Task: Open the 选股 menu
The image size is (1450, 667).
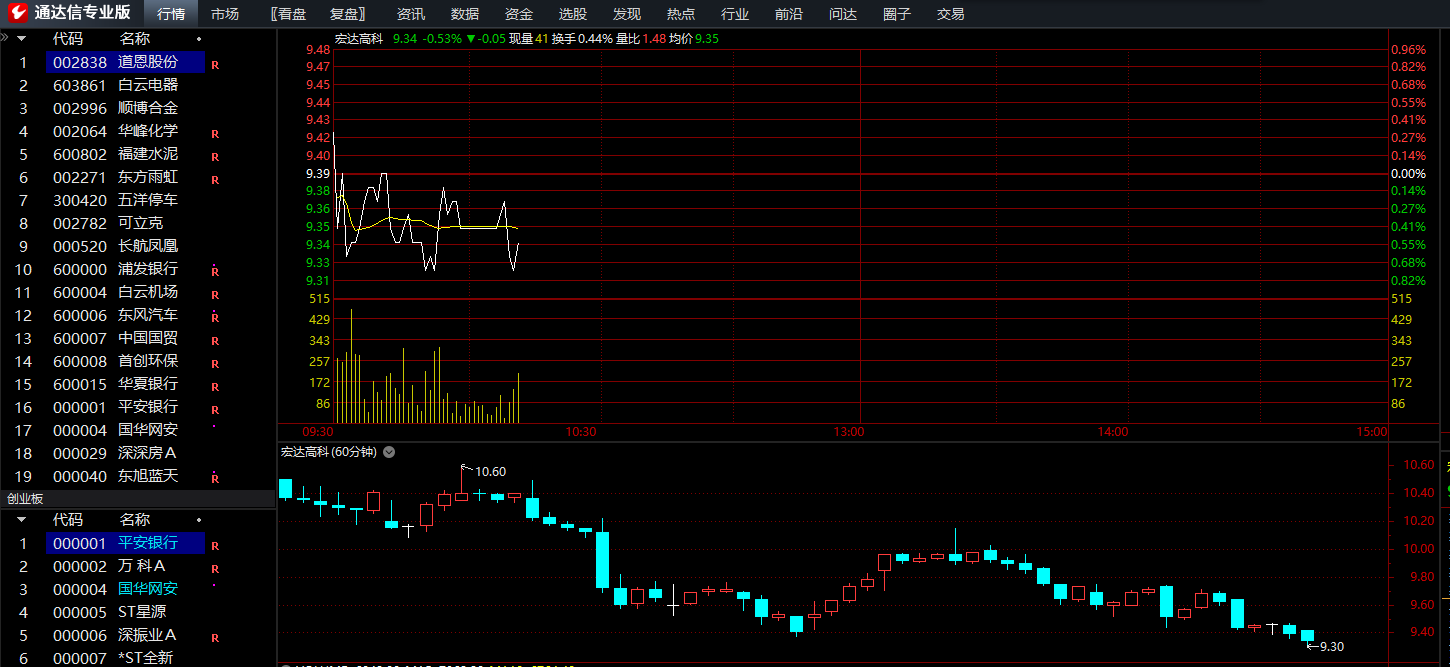Action: pos(573,14)
